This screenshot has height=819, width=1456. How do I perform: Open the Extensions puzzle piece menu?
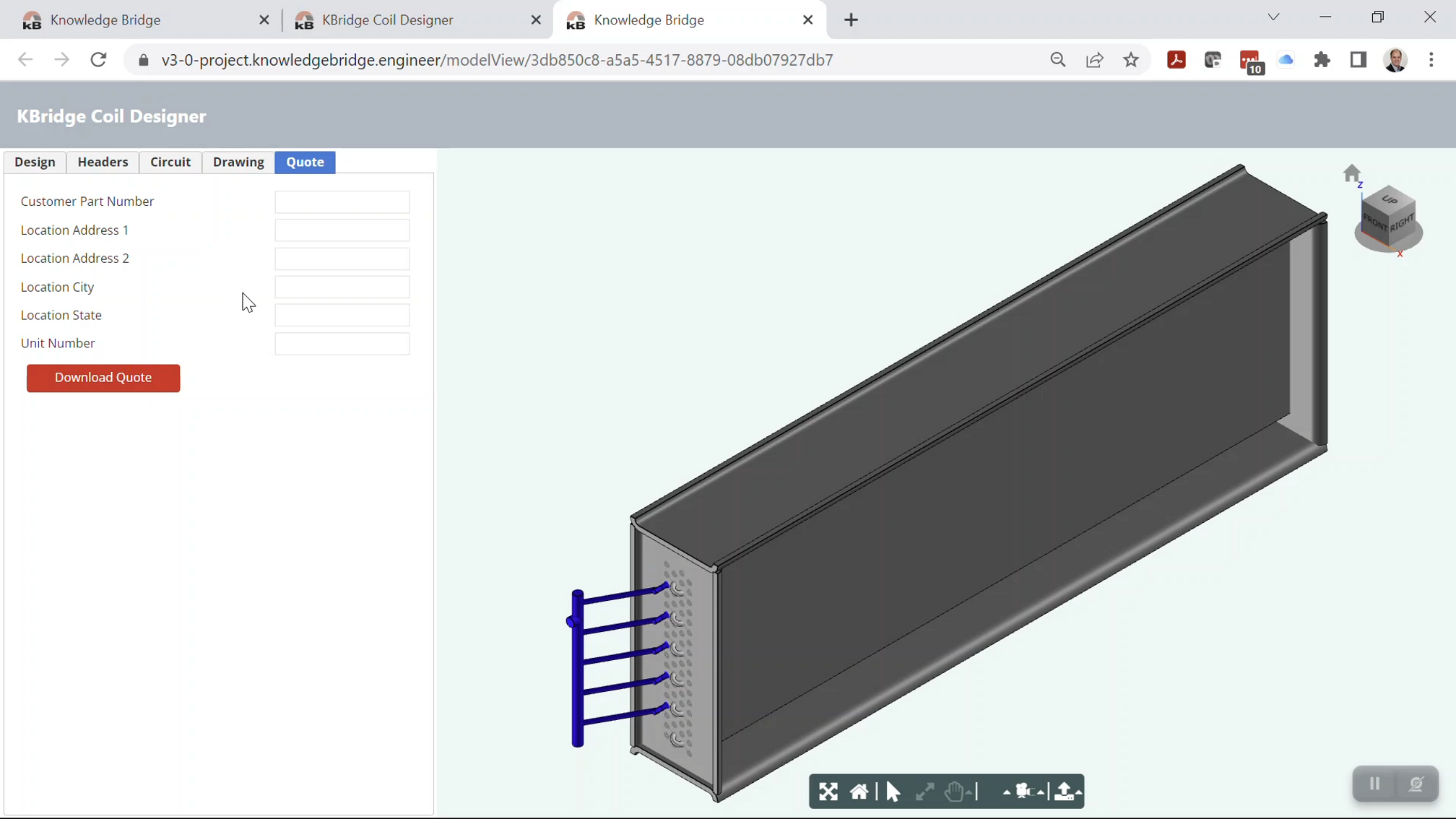coord(1322,60)
